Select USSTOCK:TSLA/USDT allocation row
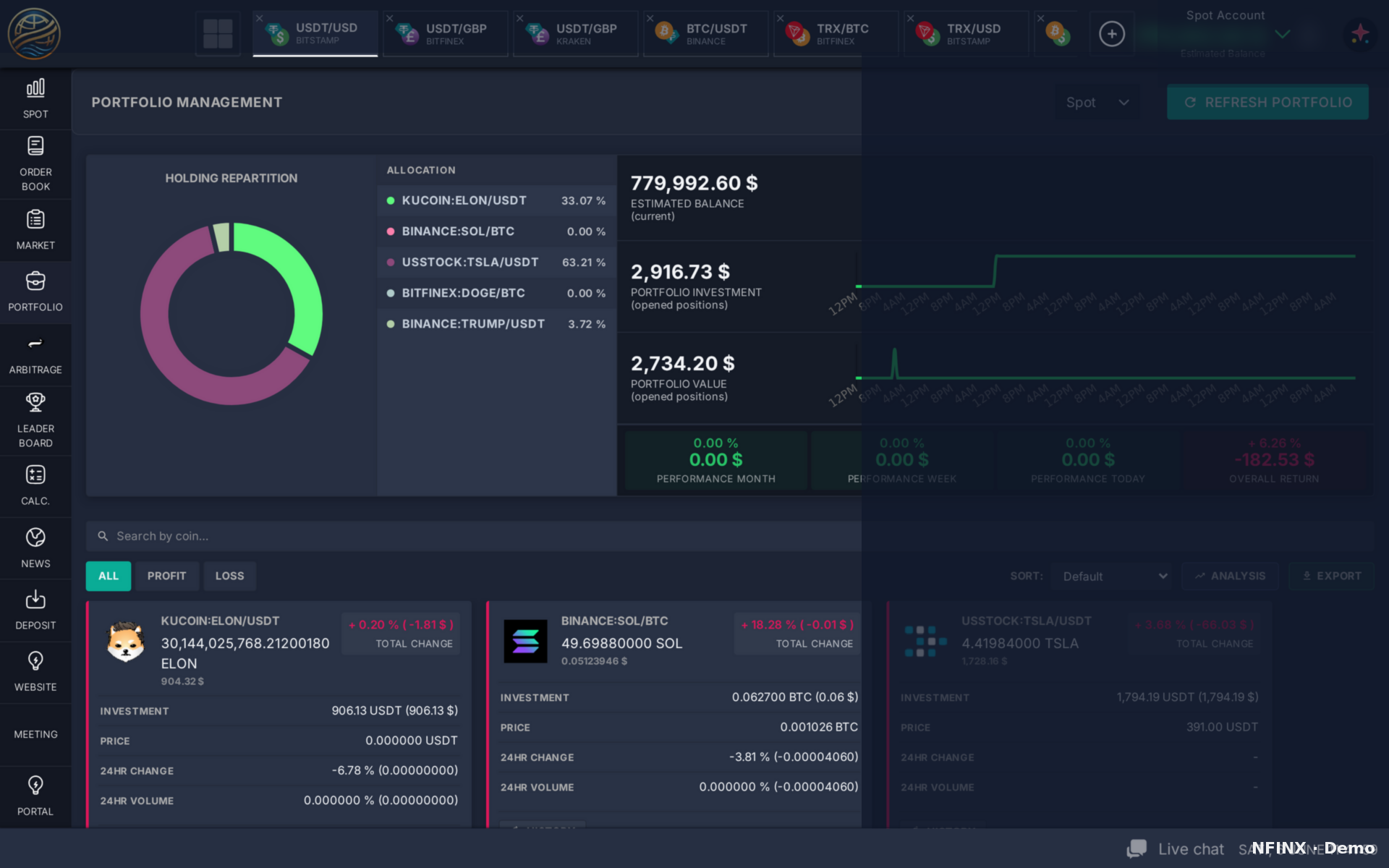 (x=496, y=262)
